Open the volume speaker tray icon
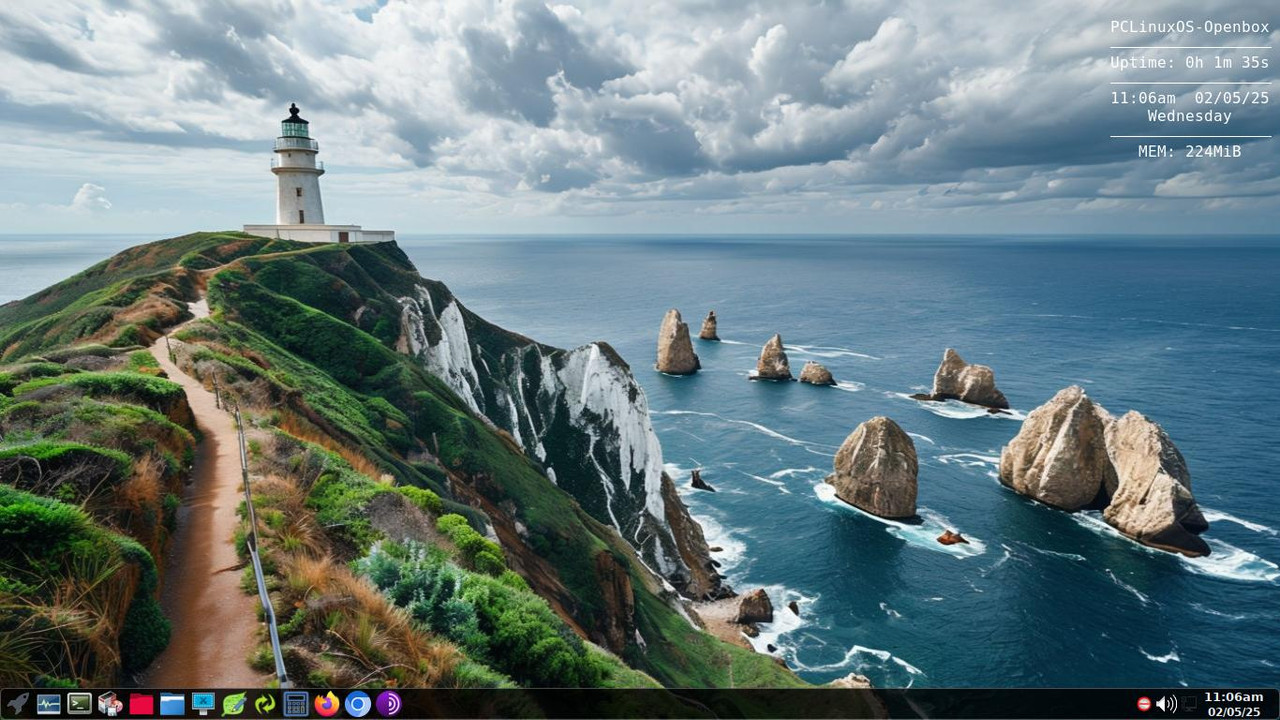 1166,704
